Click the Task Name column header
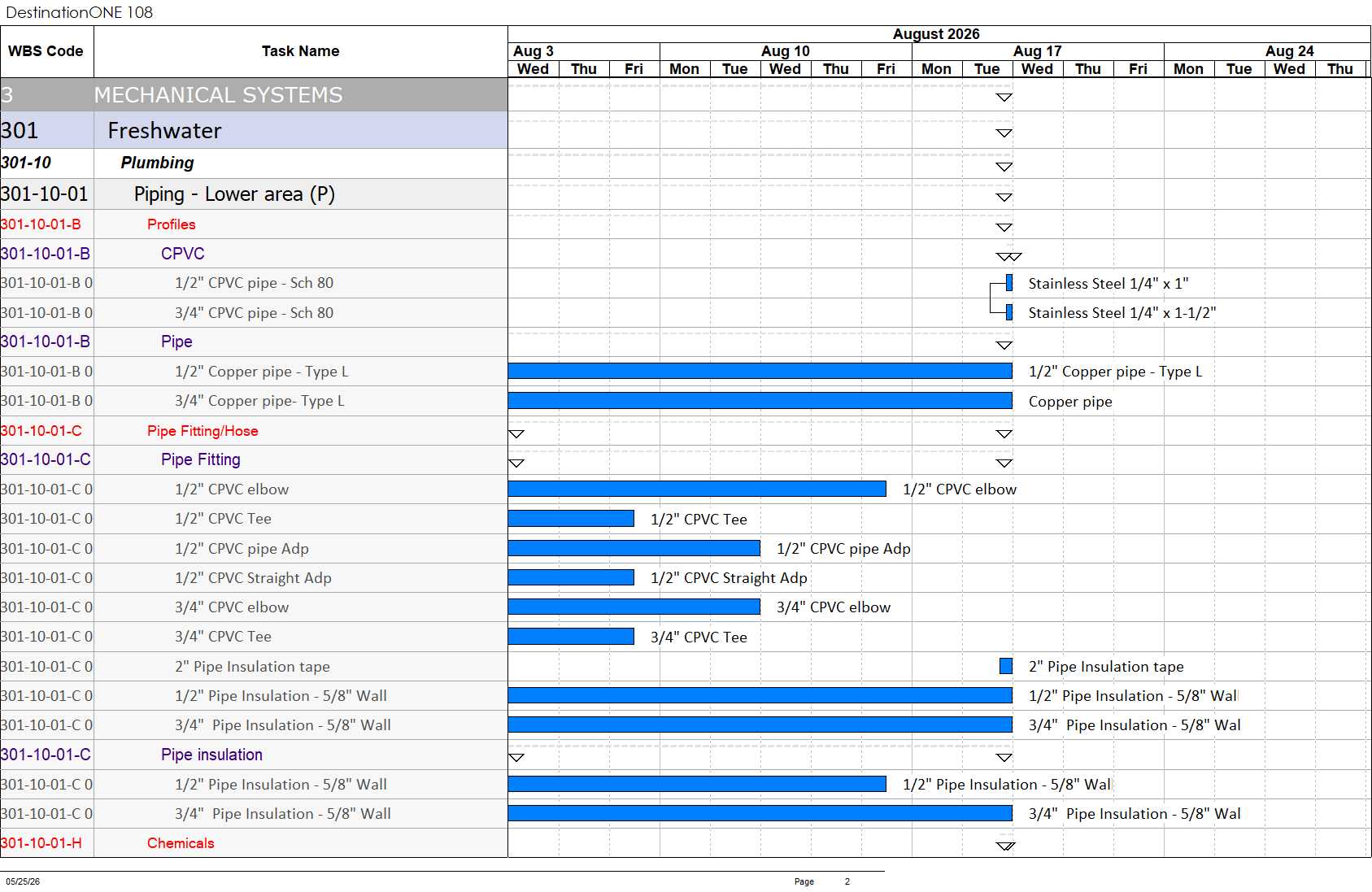This screenshot has height=892, width=1372. [301, 51]
